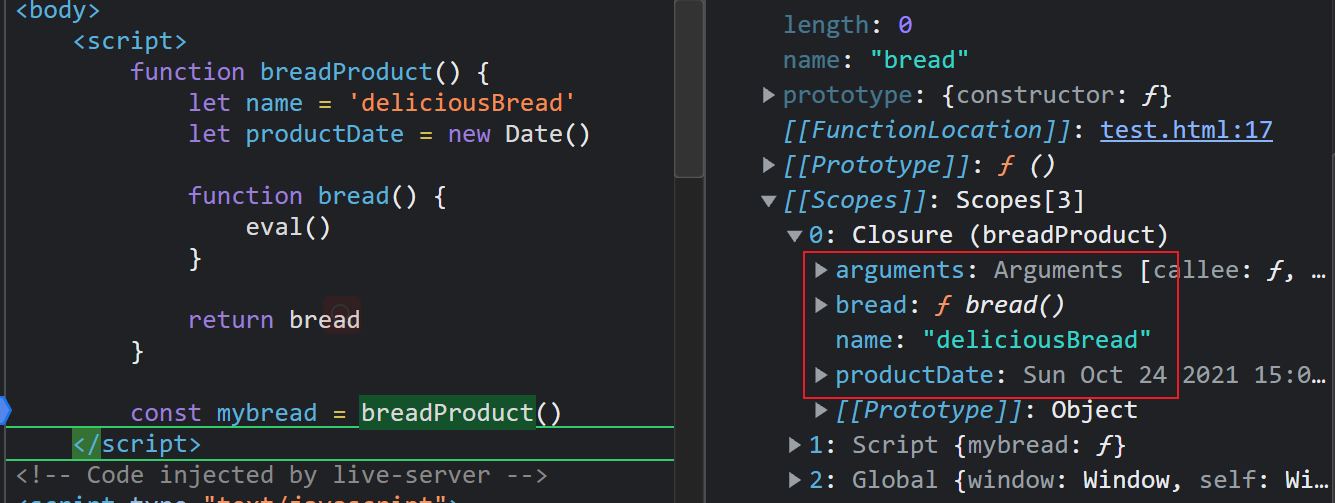This screenshot has width=1335, height=503.
Task: Expand the bread: ƒ bread() entry
Action: (x=822, y=305)
